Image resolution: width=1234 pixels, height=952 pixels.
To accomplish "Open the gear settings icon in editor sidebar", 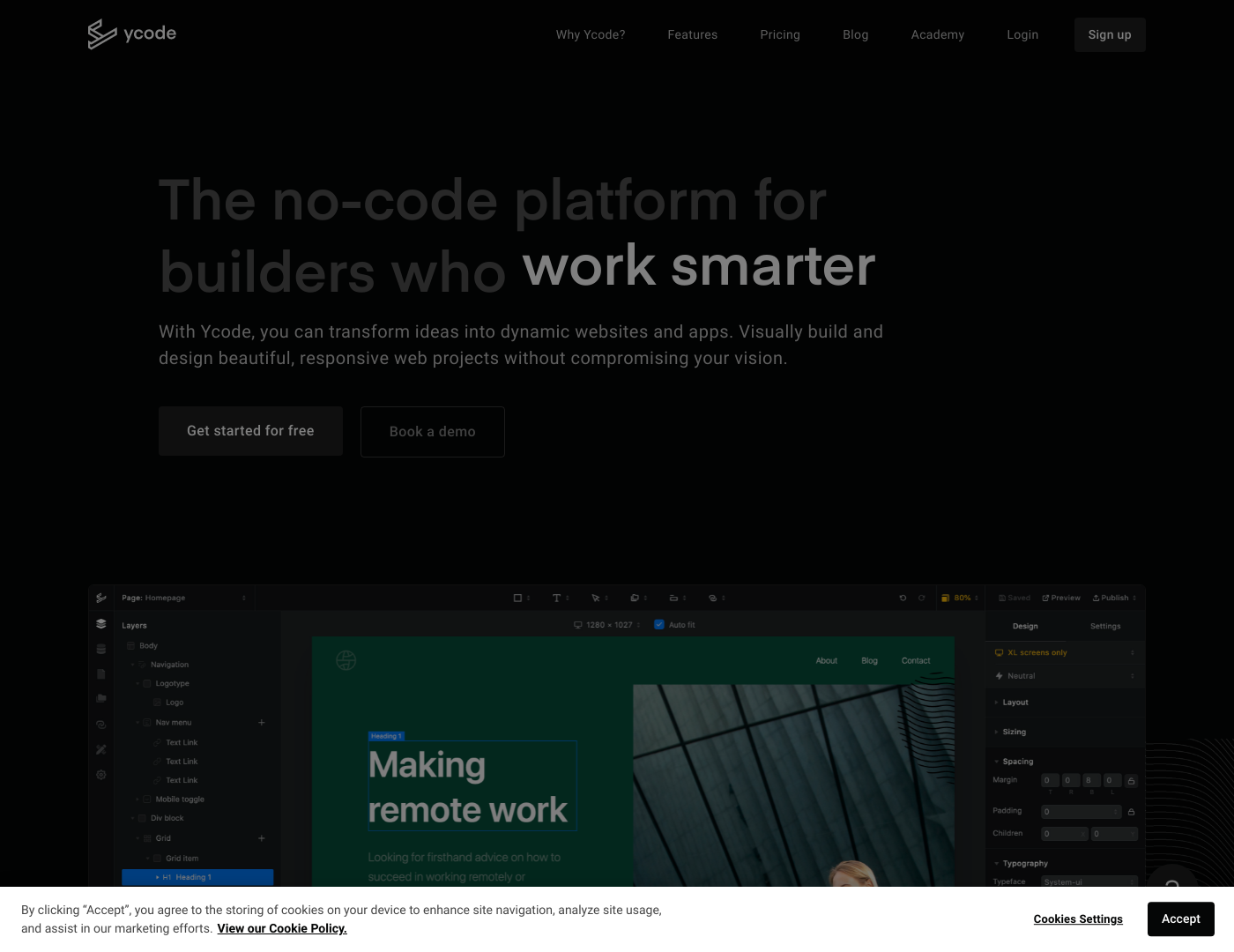I will tap(101, 775).
